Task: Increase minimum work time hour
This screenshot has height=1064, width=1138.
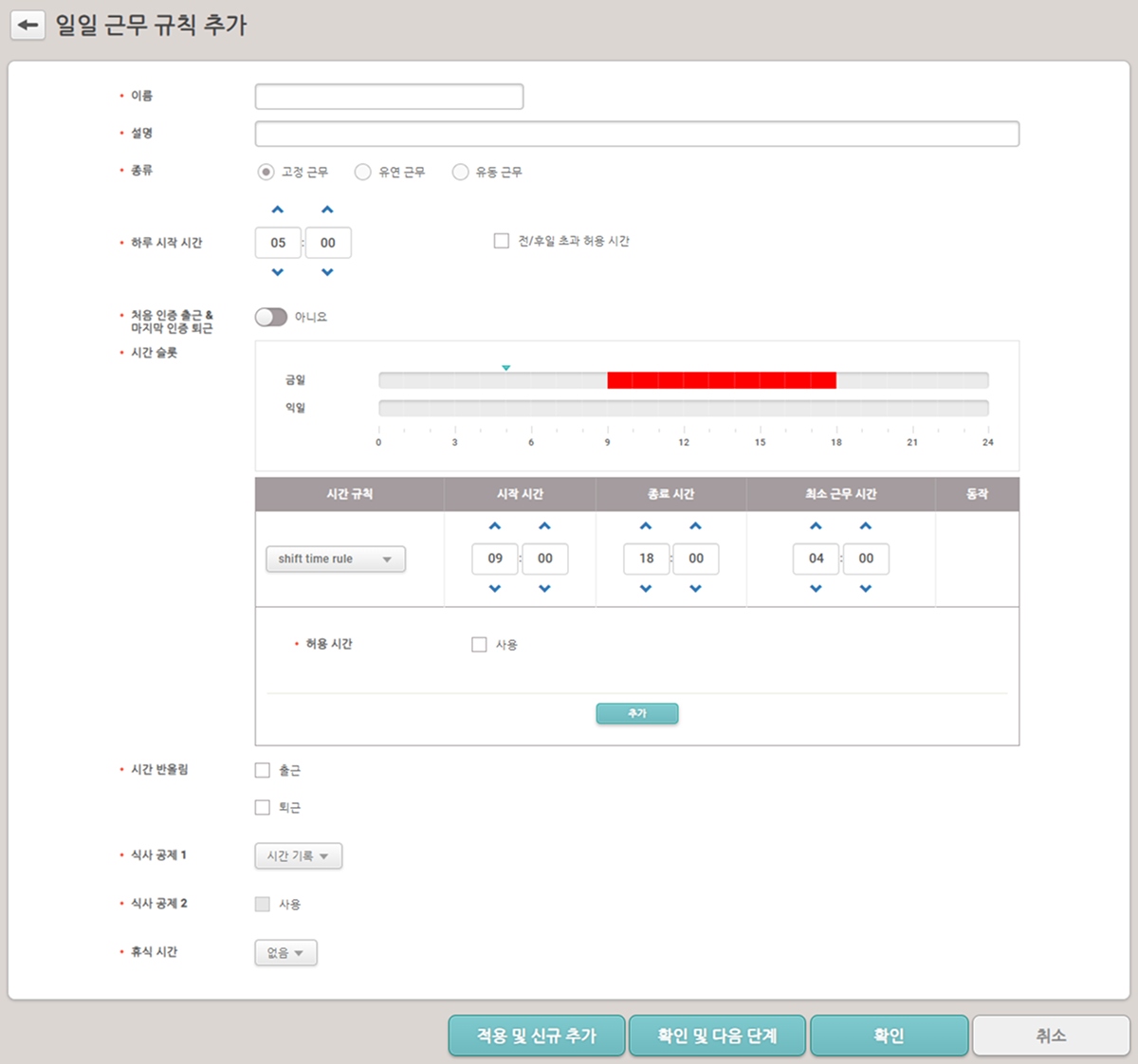Action: coord(816,526)
